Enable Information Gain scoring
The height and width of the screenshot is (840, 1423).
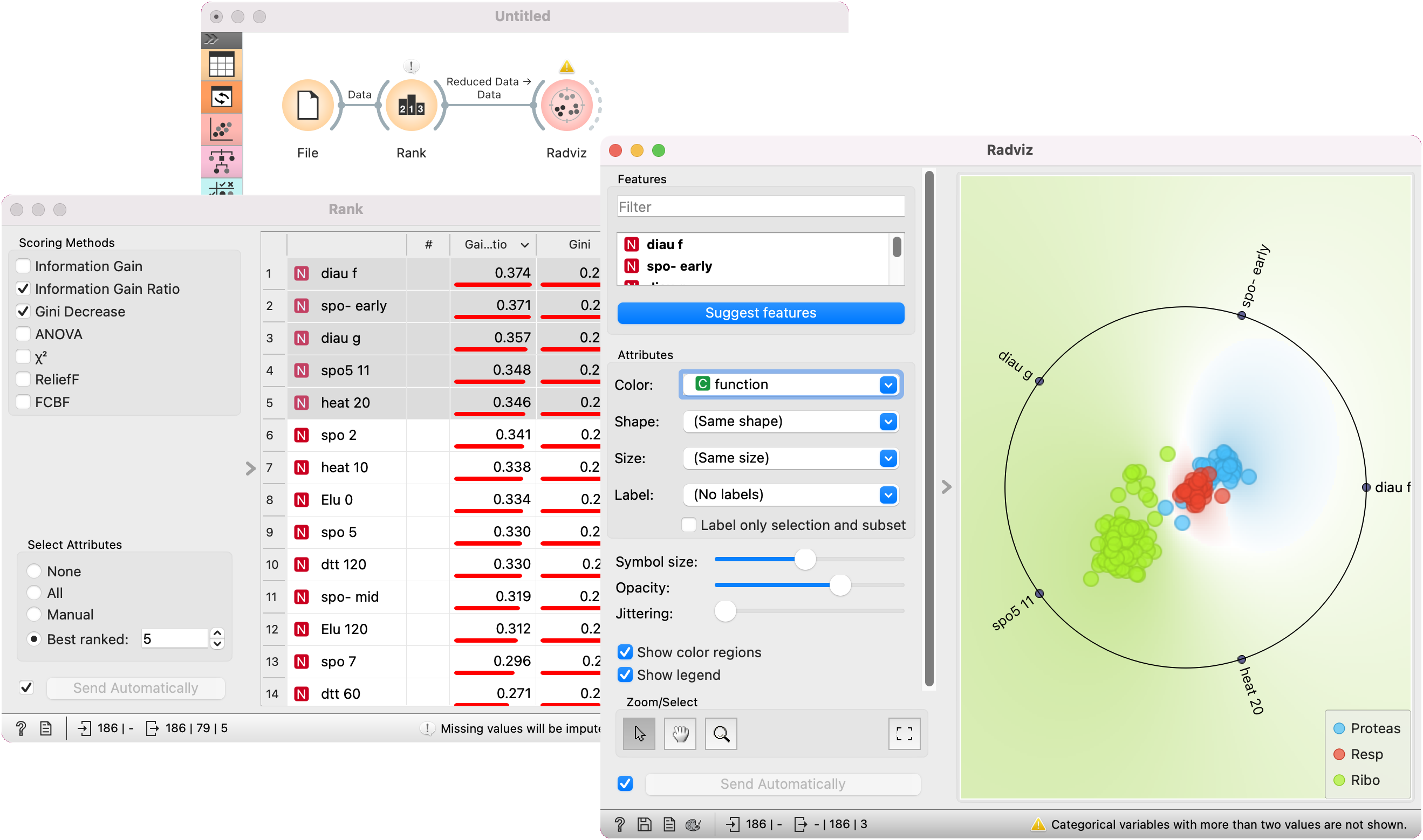pos(23,266)
